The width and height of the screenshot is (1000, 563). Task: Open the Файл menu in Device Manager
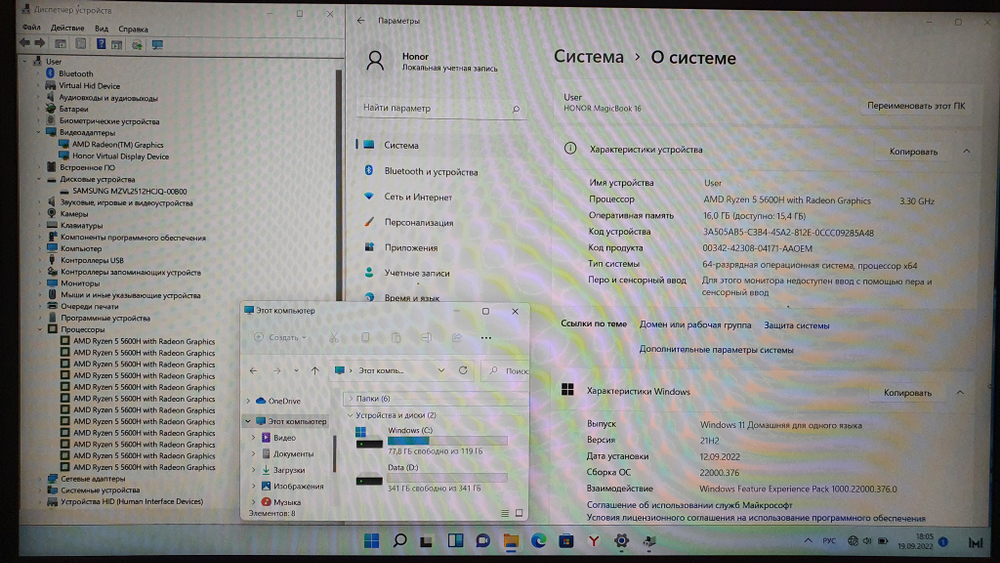coord(31,28)
